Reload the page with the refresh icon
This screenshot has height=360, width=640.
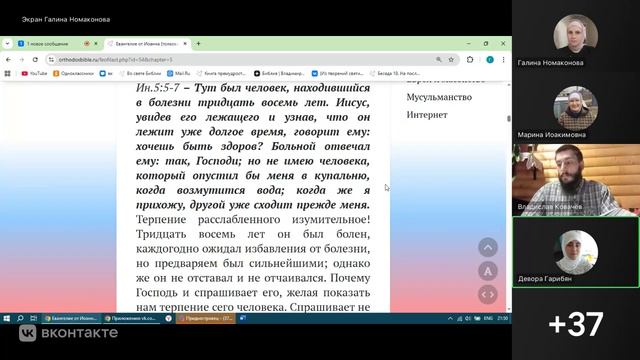pyautogui.click(x=36, y=60)
